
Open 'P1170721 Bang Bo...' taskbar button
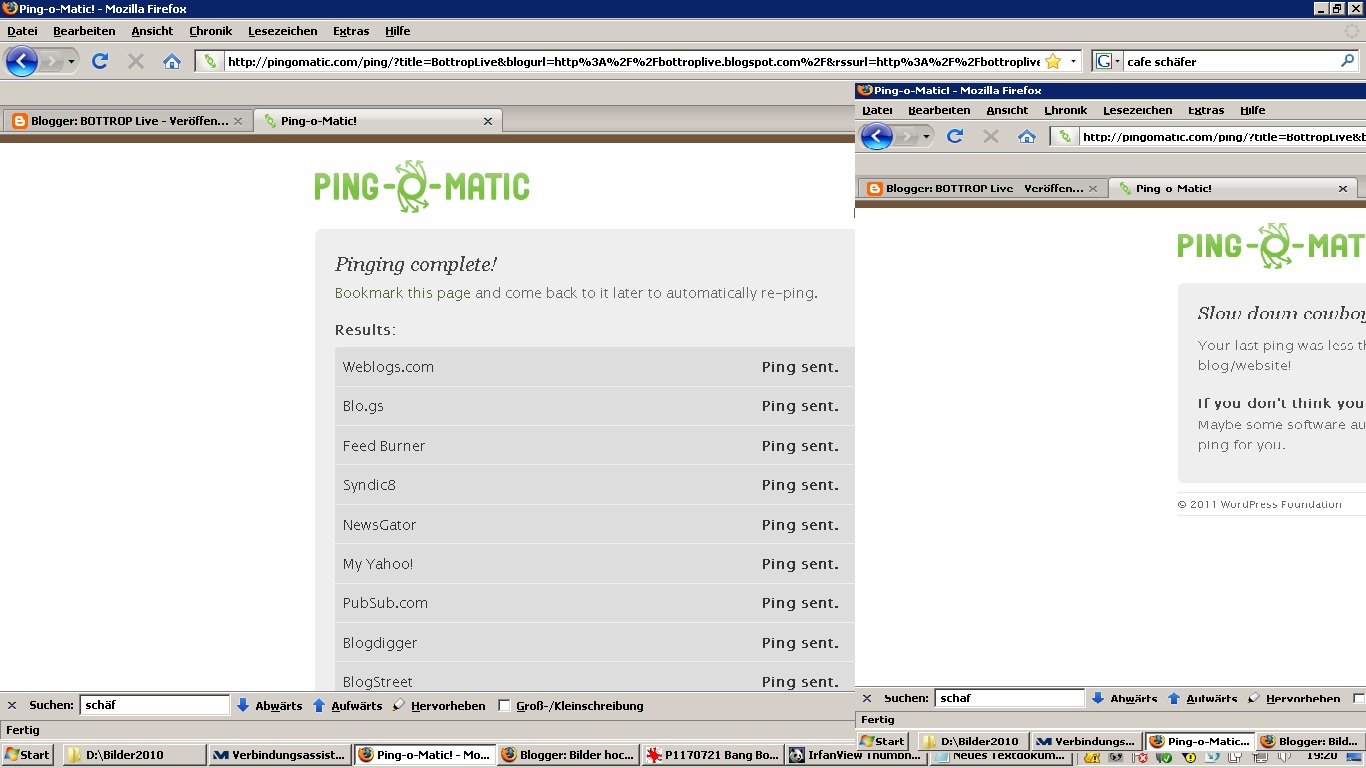pyautogui.click(x=713, y=754)
